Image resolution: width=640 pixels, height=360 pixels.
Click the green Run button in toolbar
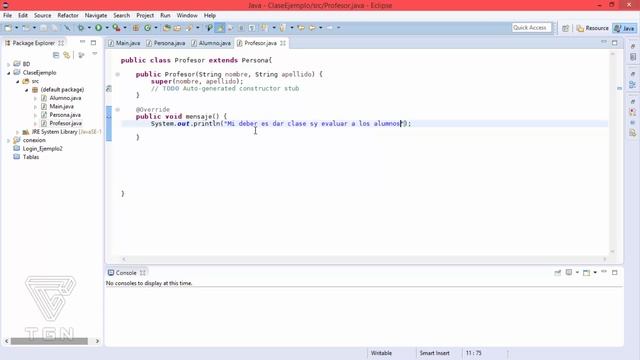pyautogui.click(x=98, y=28)
